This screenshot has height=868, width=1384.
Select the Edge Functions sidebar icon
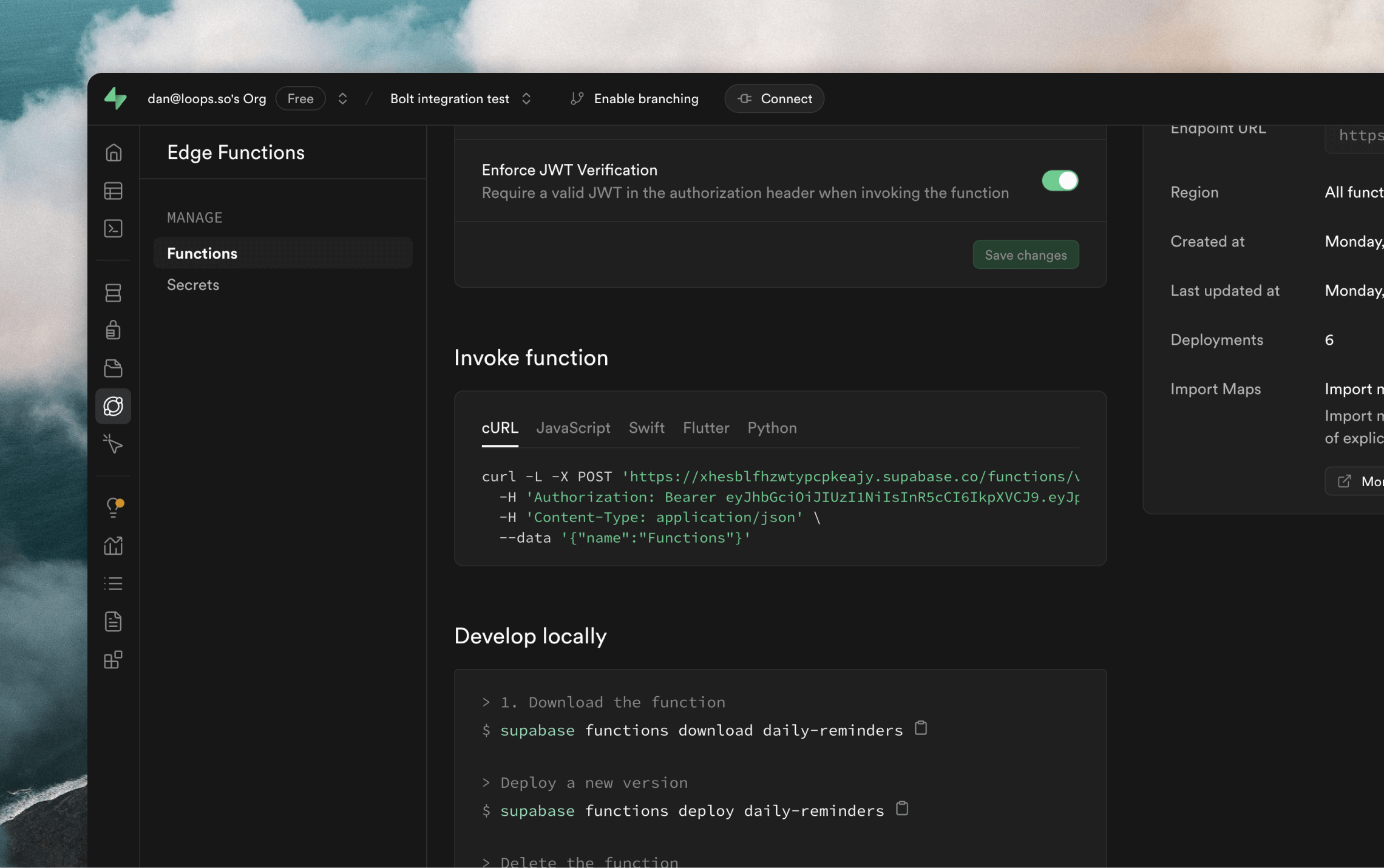coord(114,406)
